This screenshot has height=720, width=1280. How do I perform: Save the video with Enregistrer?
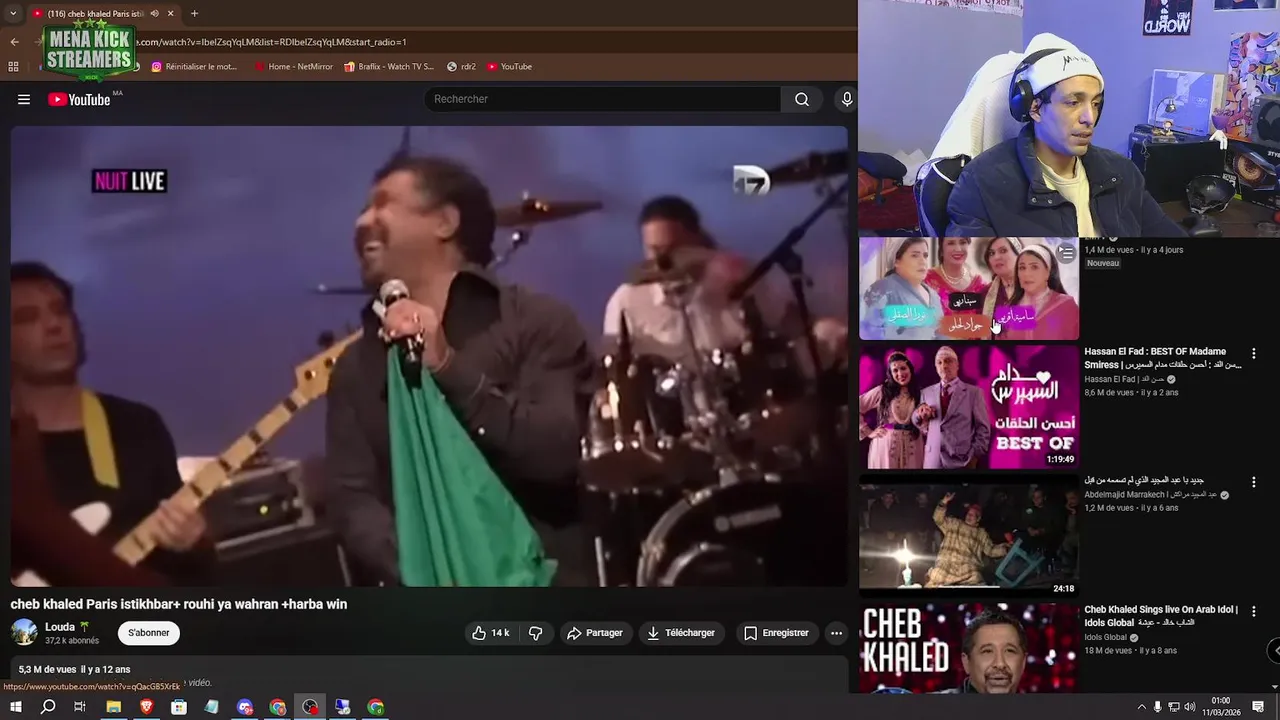click(x=777, y=633)
